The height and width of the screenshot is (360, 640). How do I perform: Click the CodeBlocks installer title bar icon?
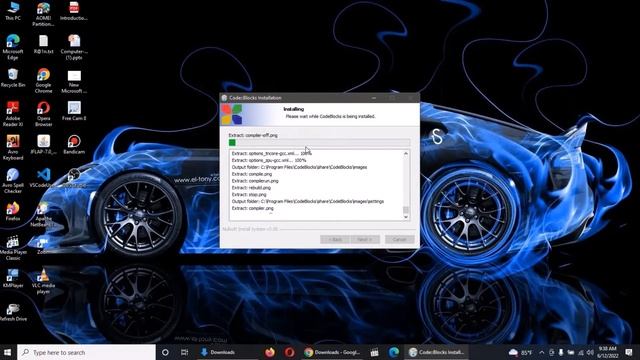click(x=224, y=98)
